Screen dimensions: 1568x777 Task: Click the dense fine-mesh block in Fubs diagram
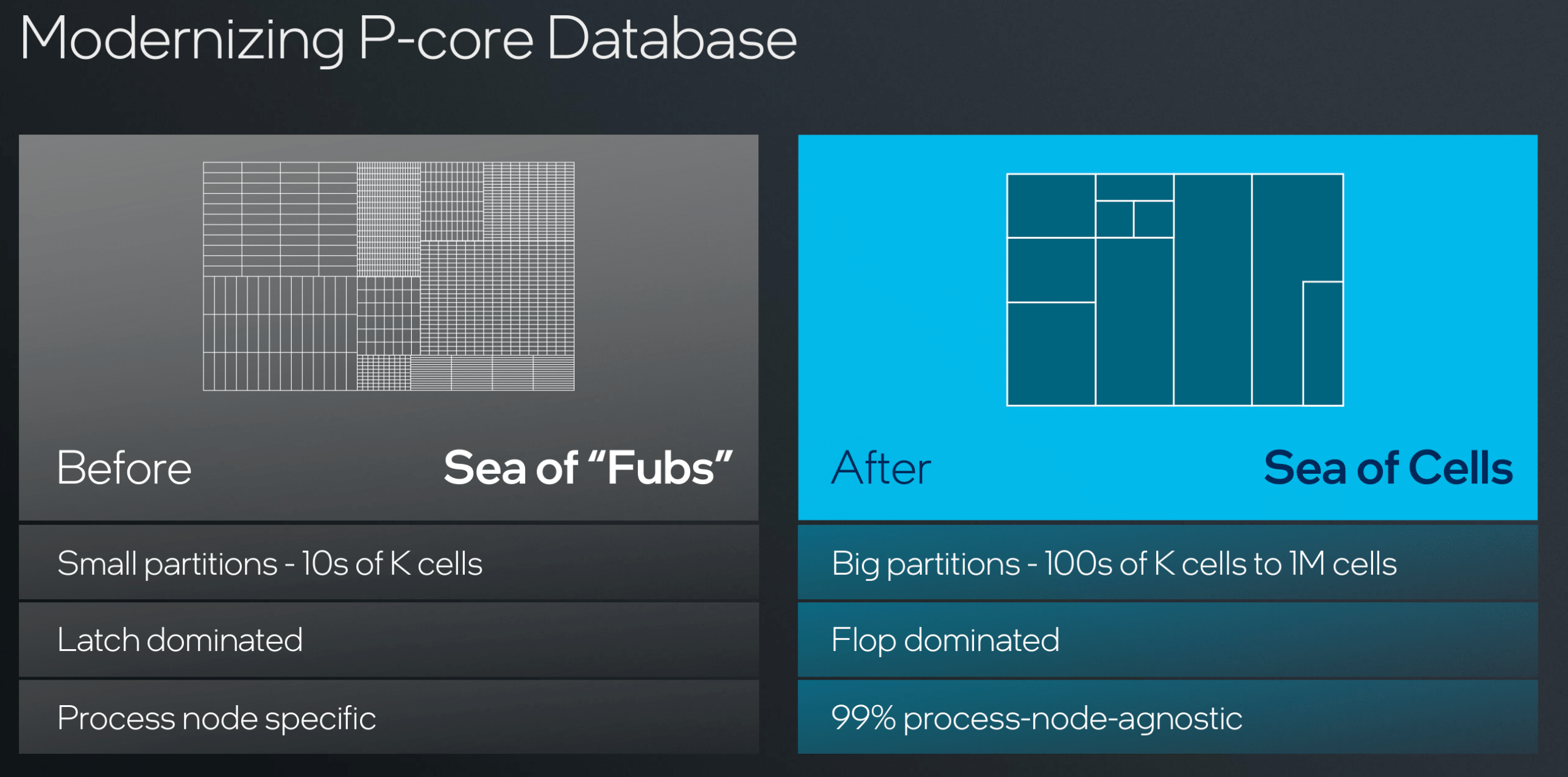388,219
